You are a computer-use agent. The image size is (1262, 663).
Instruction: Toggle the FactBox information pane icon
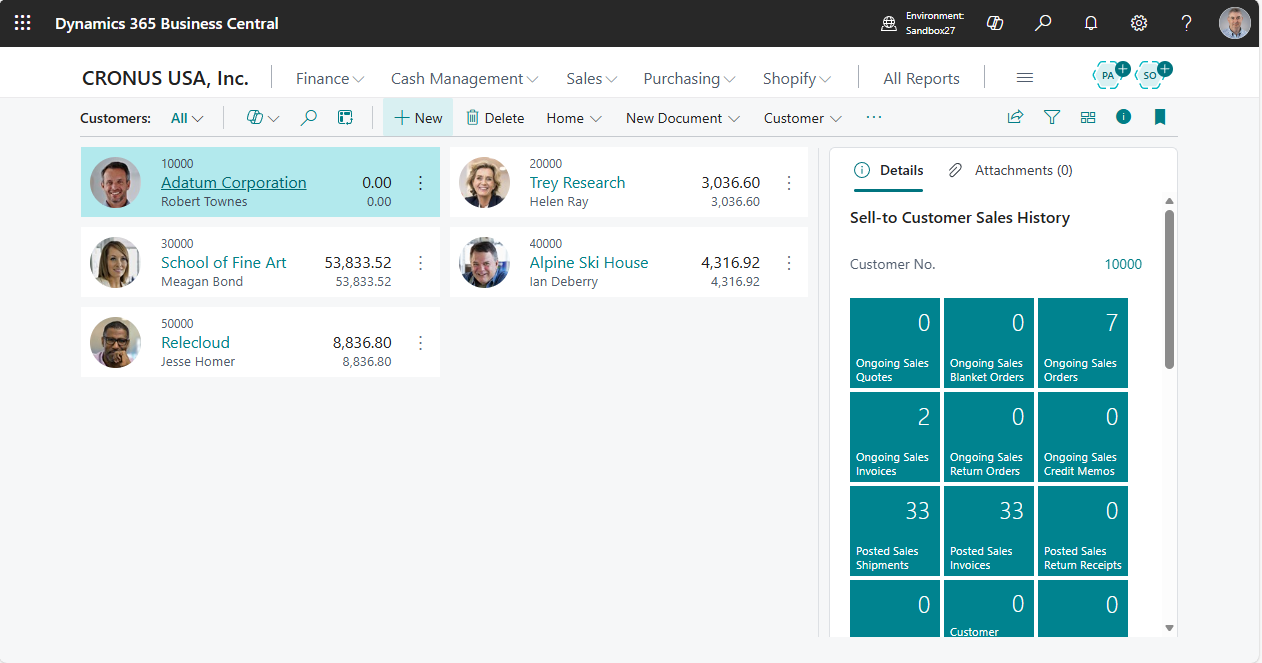tap(1124, 117)
